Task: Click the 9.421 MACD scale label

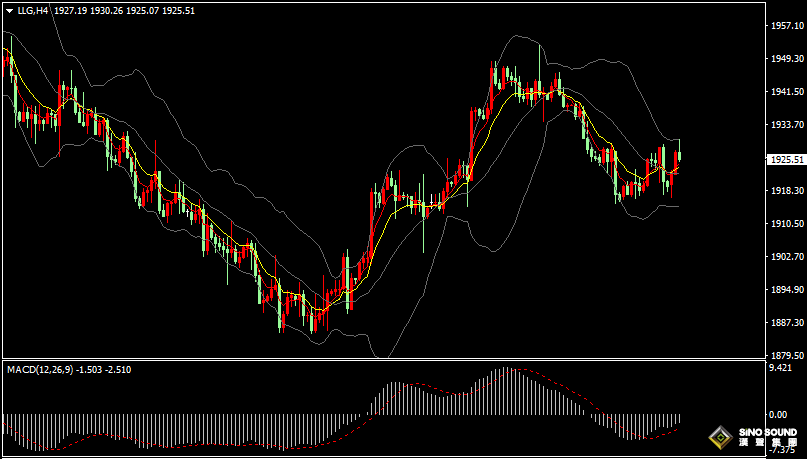Action: pyautogui.click(x=780, y=368)
